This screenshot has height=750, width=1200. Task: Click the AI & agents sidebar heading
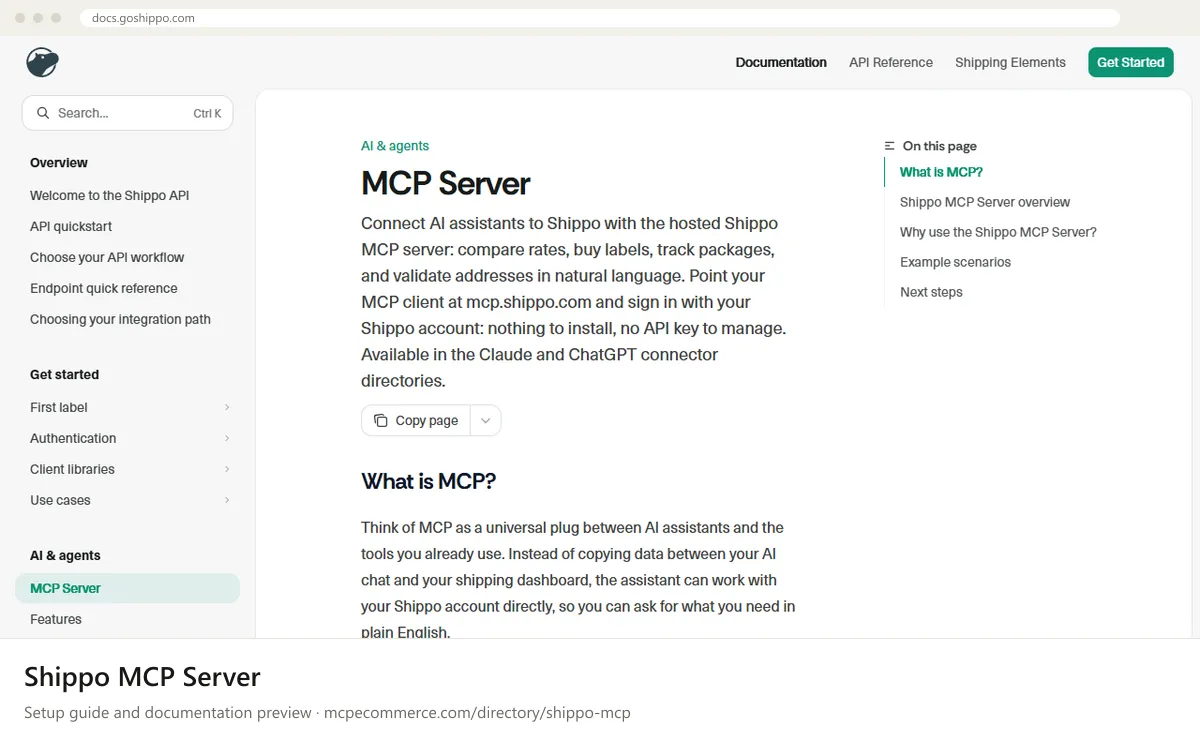[65, 556]
